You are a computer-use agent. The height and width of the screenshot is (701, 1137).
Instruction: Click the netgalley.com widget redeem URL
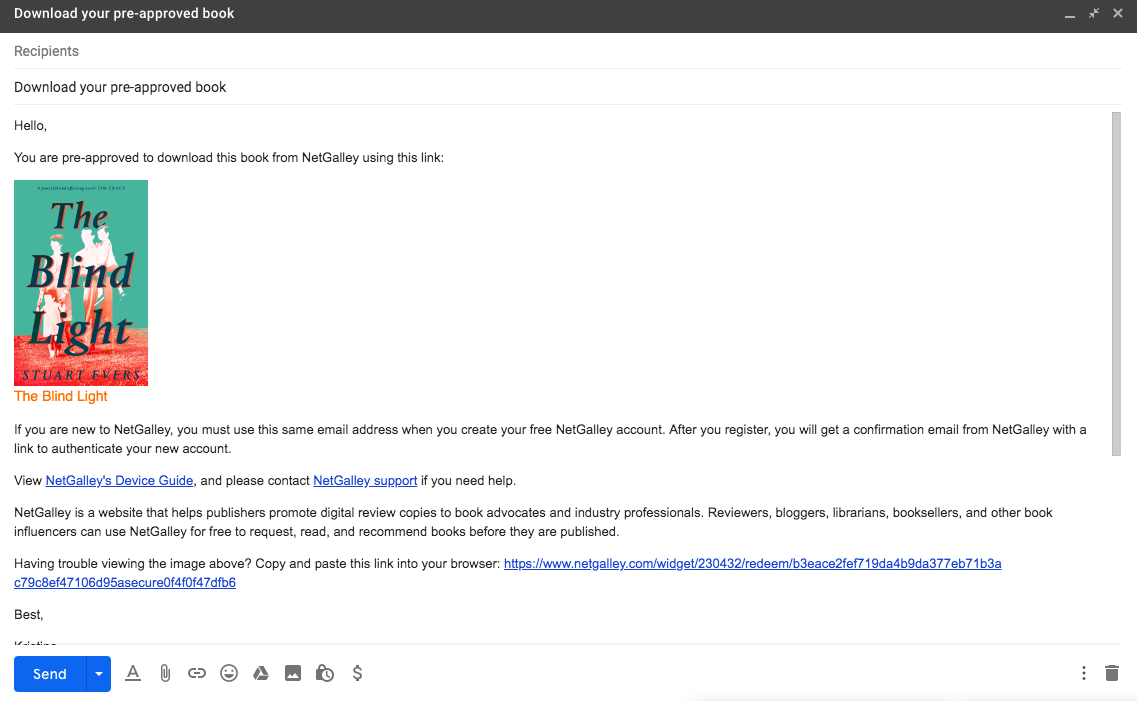[752, 564]
